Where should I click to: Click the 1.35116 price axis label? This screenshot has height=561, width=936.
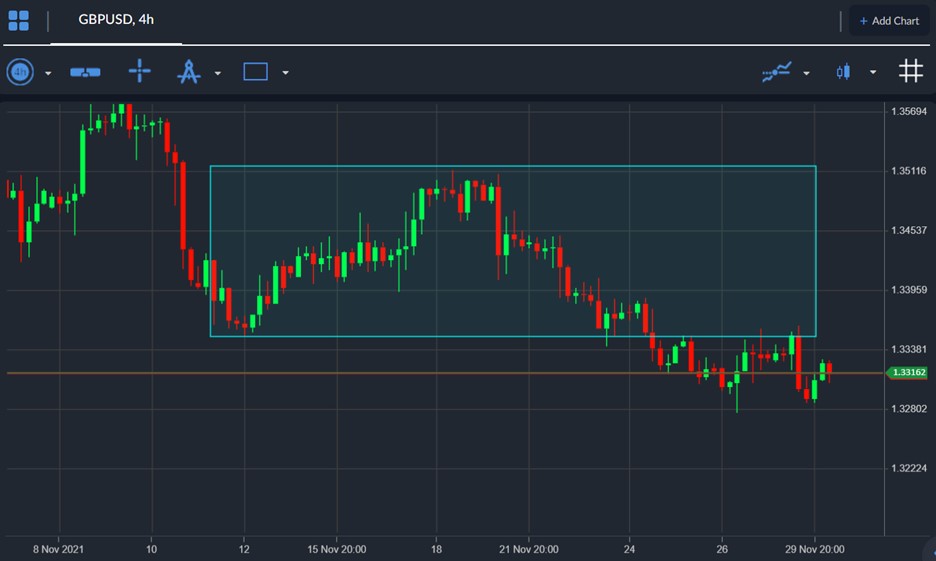click(909, 171)
